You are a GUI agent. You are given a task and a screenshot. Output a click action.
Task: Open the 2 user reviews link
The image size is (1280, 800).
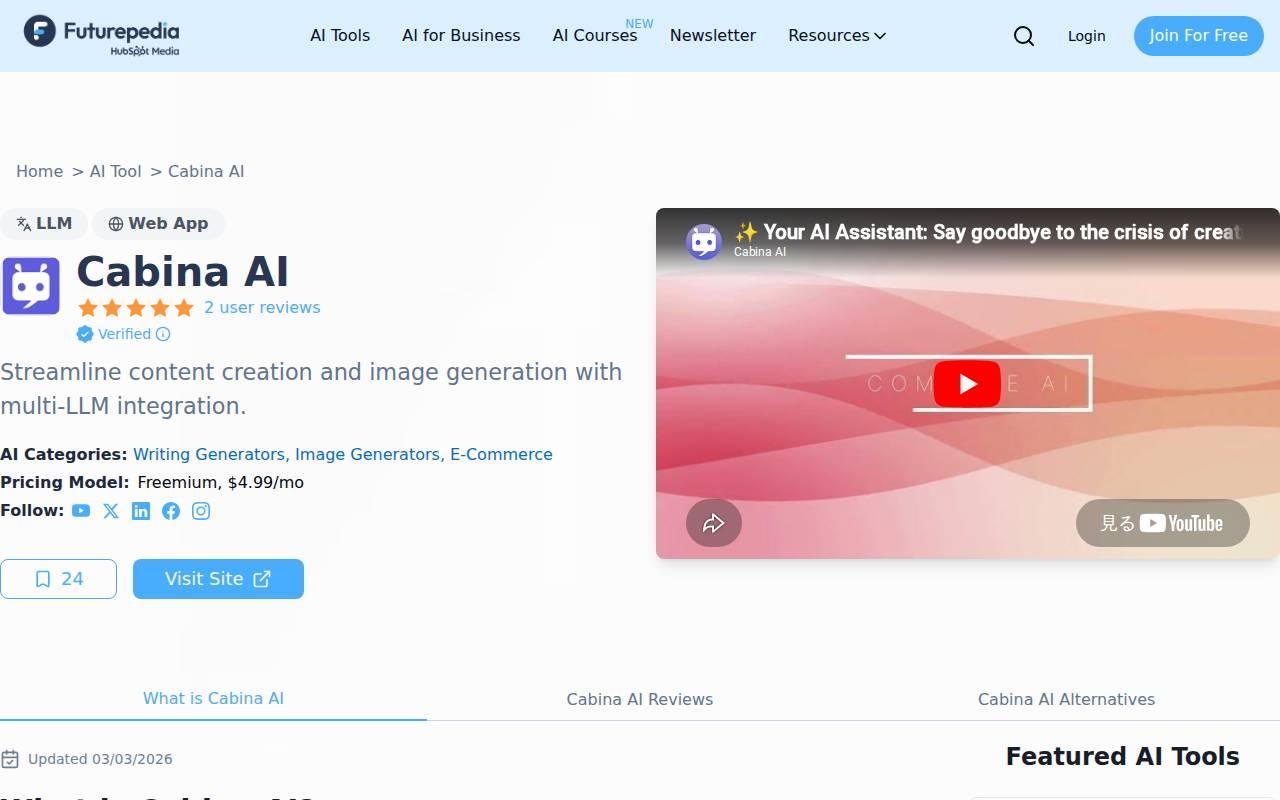pyautogui.click(x=262, y=308)
